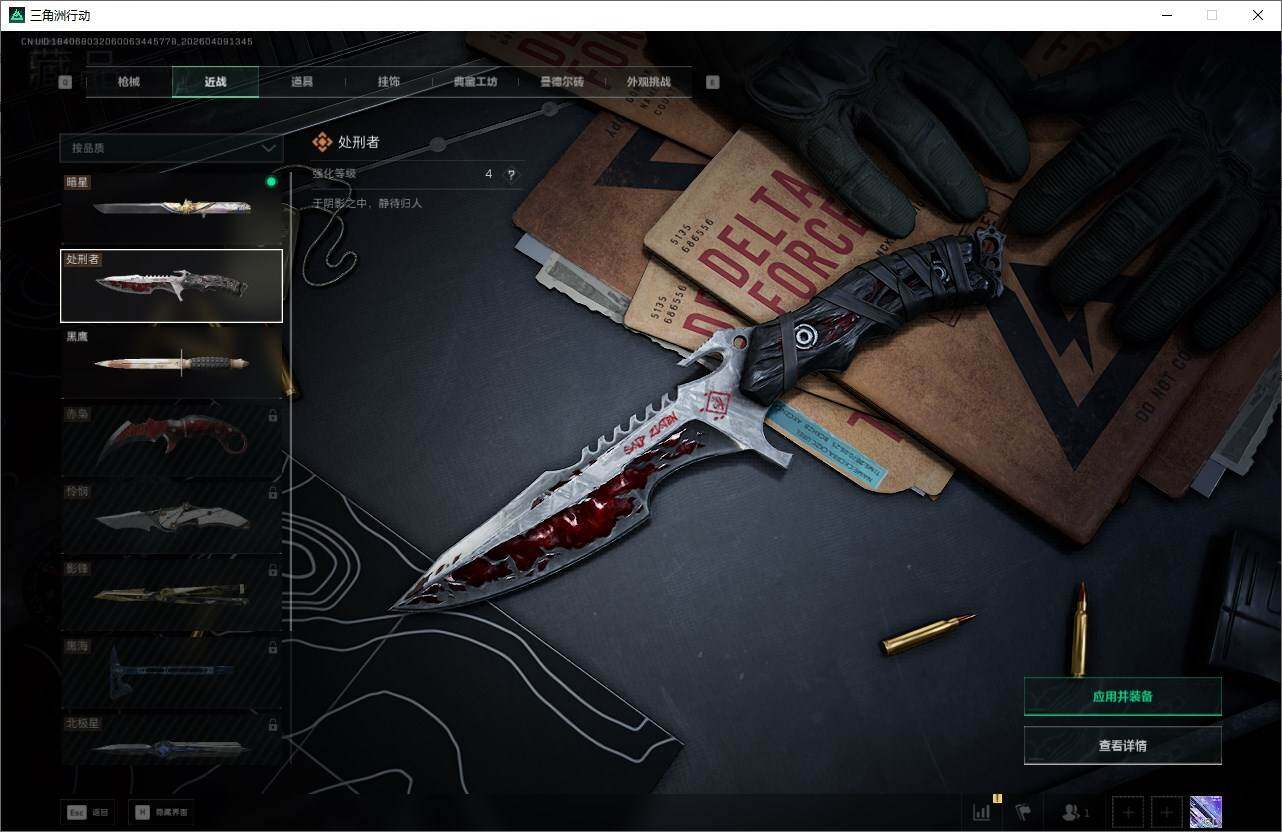Switch to the 枪械 tab
Viewport: 1282px width, 832px height.
coord(129,82)
